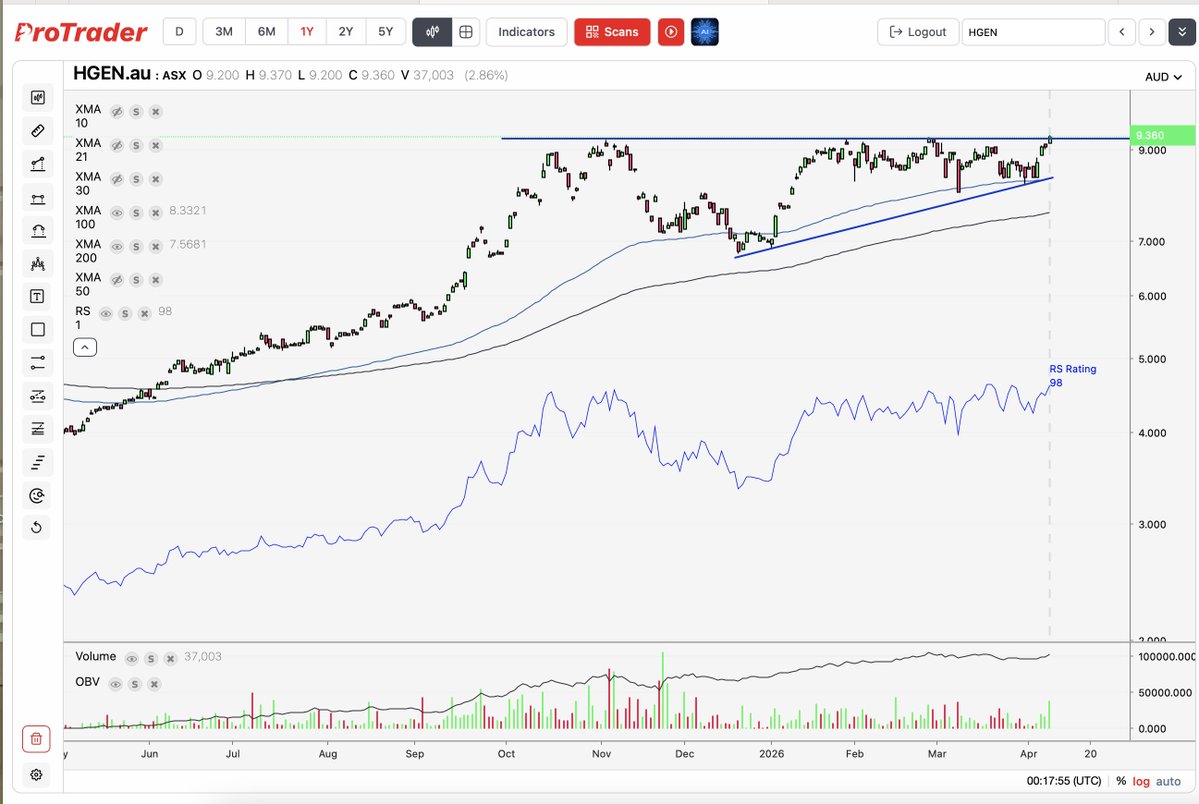Select the text annotation tool
Viewport: 1199px width, 804px height.
37,296
